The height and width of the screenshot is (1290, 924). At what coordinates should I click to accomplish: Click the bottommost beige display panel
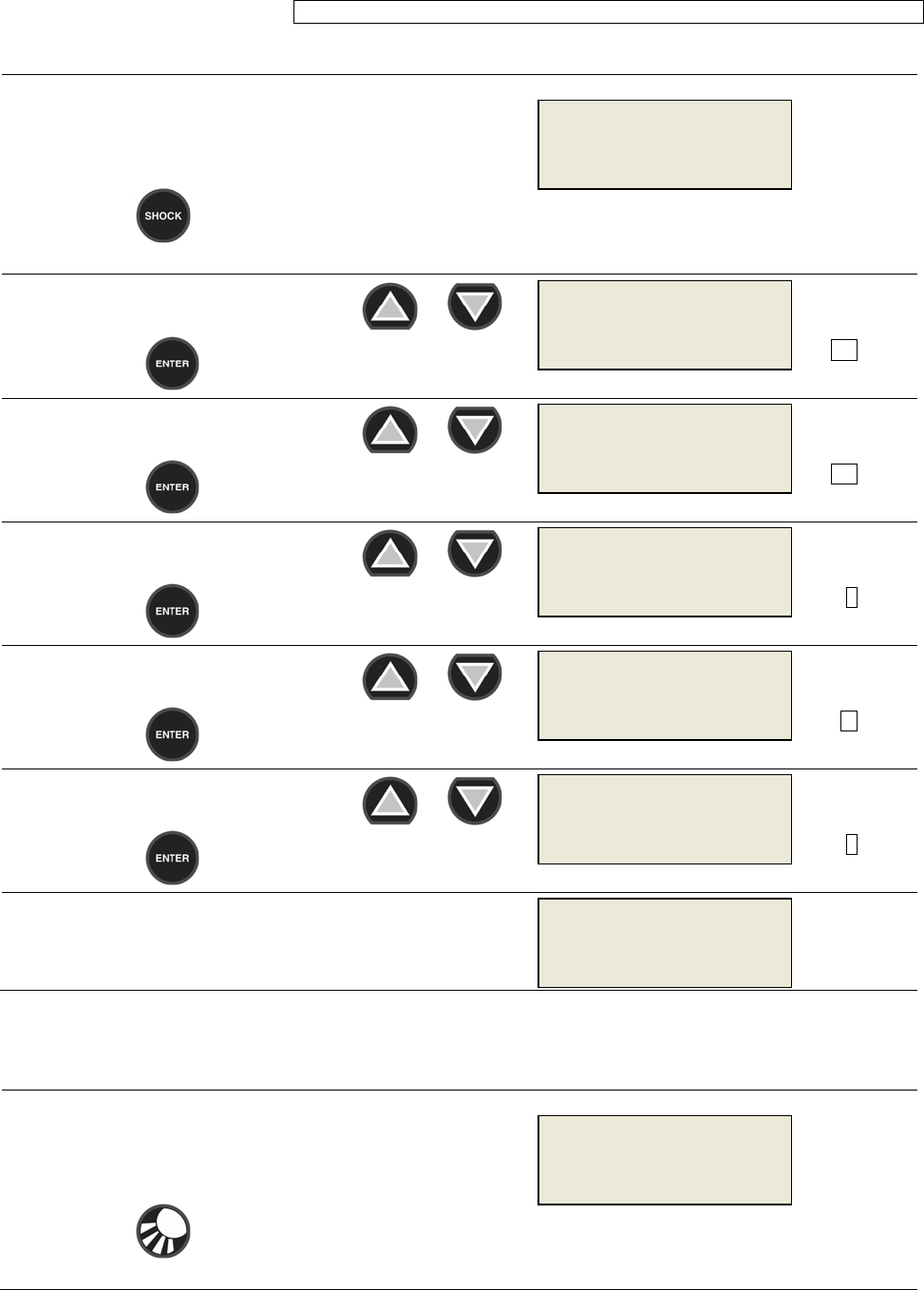pos(665,1160)
